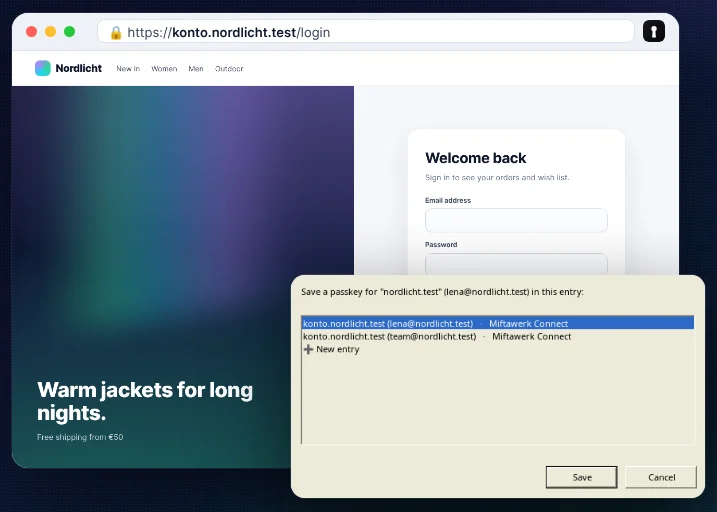Click the padlock icon in address bar

point(116,32)
